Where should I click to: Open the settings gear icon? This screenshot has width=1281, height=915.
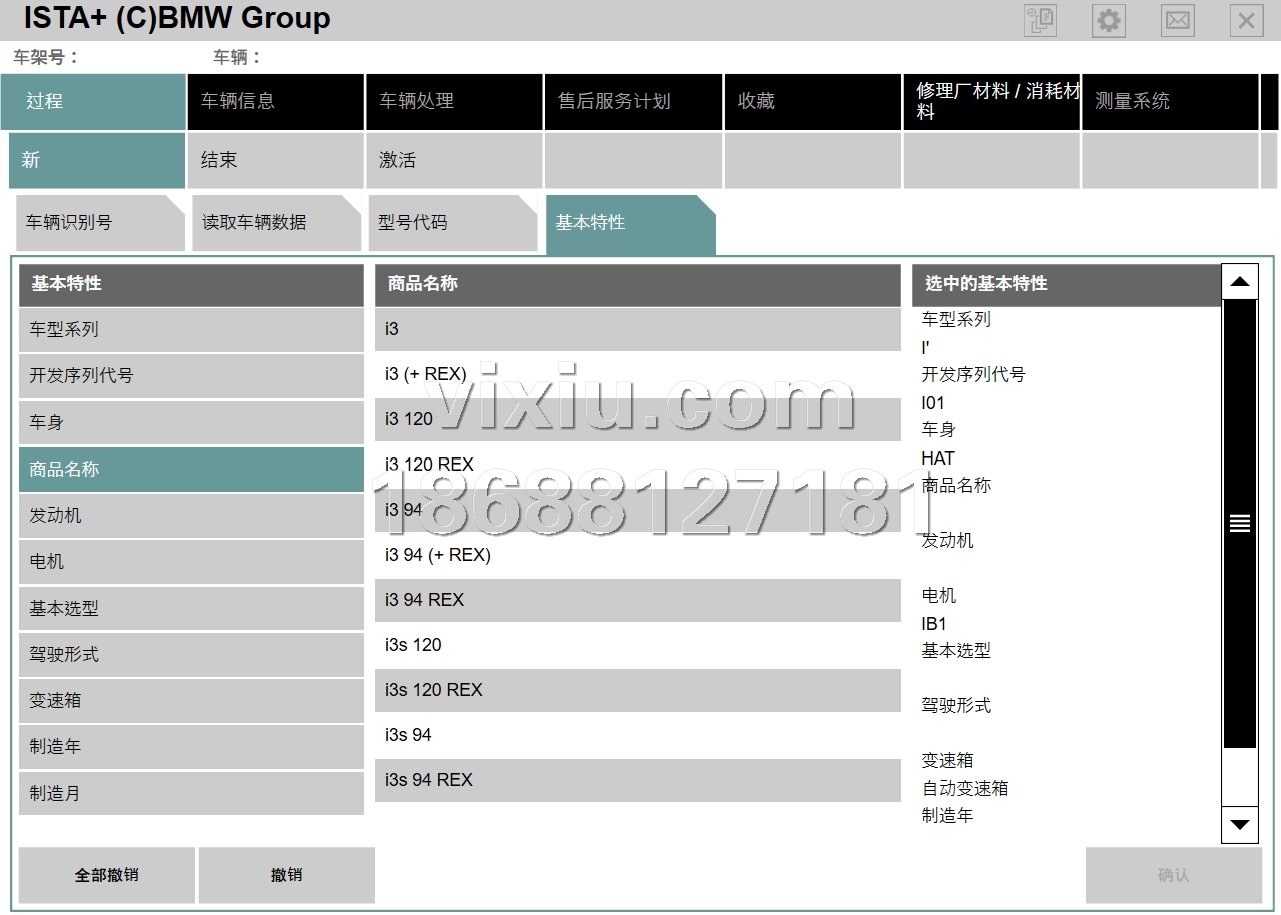point(1108,21)
